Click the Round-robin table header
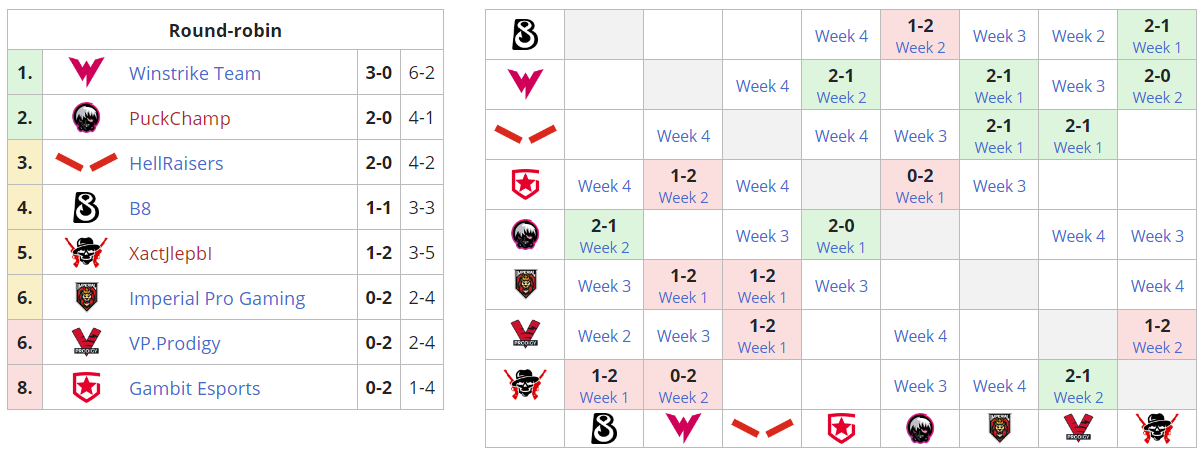Screen dimensions: 1203x453 pos(225,30)
